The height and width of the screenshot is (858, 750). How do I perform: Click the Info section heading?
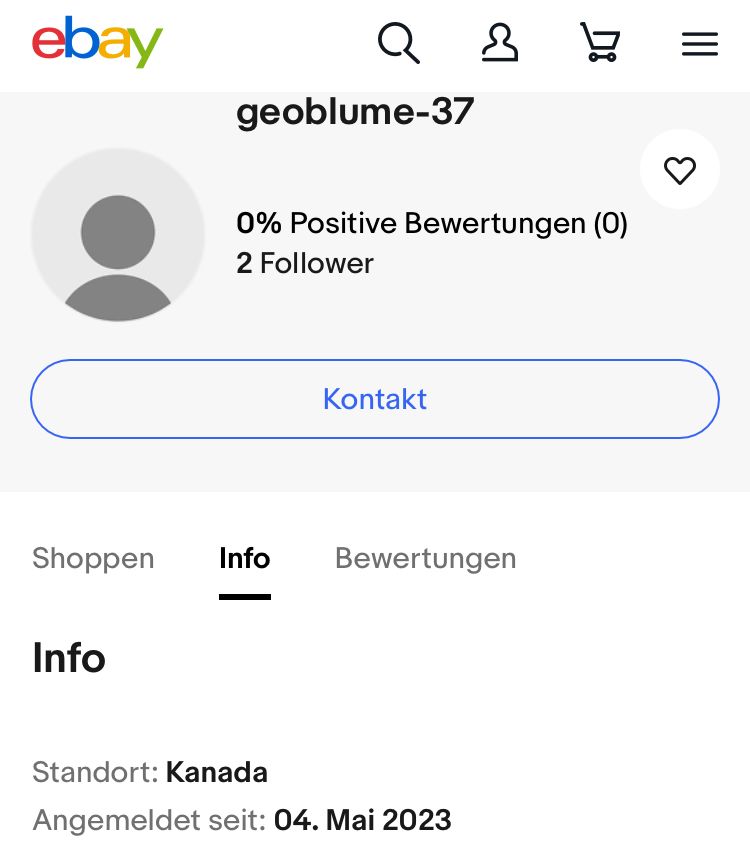[69, 658]
